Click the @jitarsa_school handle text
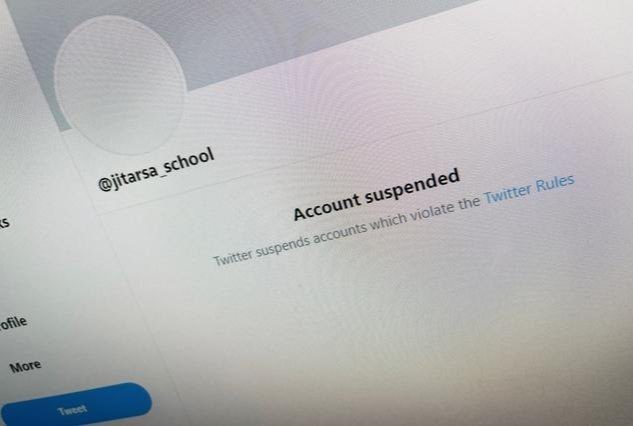Viewport: 633px width, 426px height. click(x=156, y=170)
